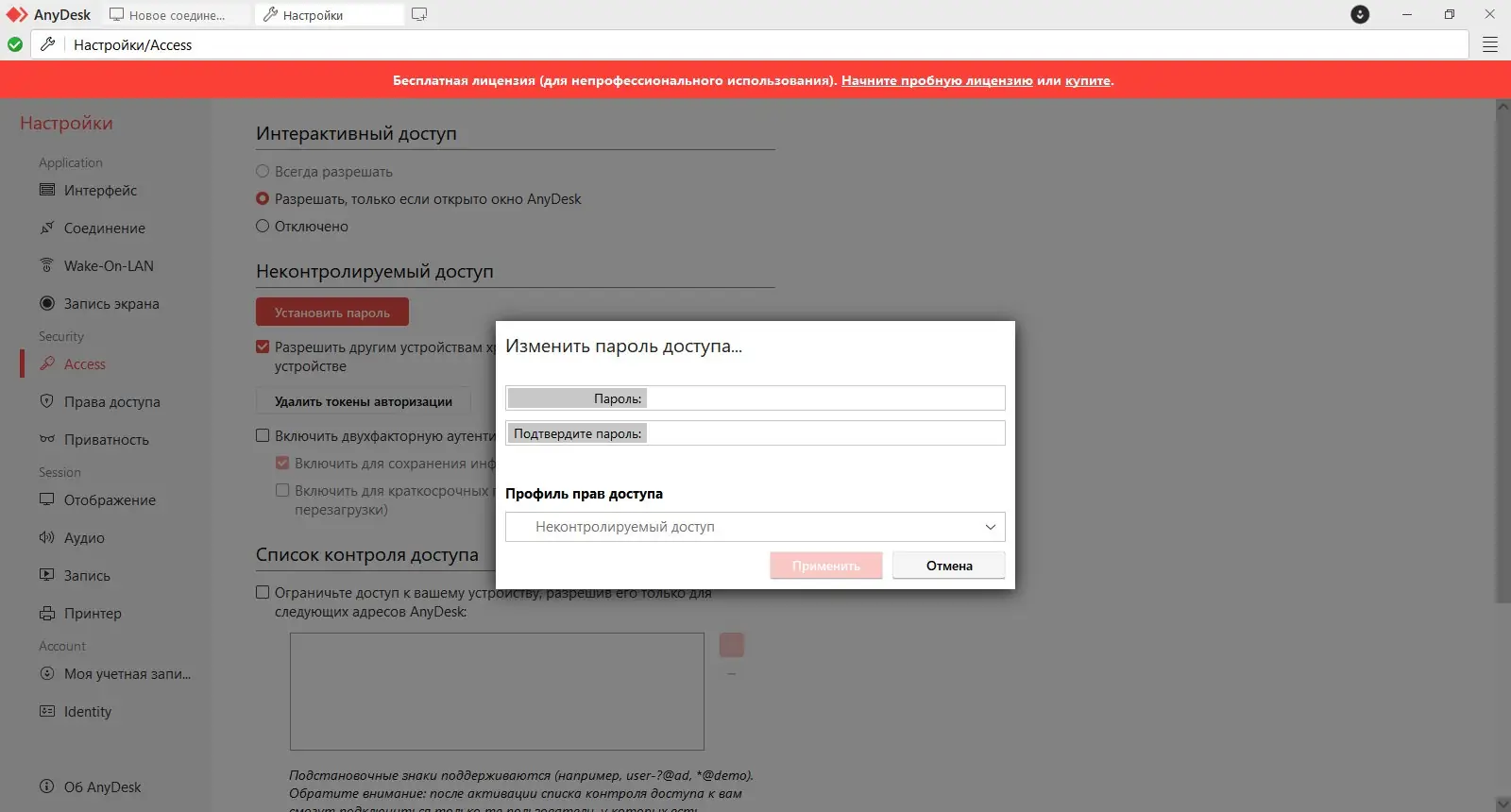Open Интерфейс settings via its icon
Viewport: 1511px width, 812px height.
[x=47, y=190]
